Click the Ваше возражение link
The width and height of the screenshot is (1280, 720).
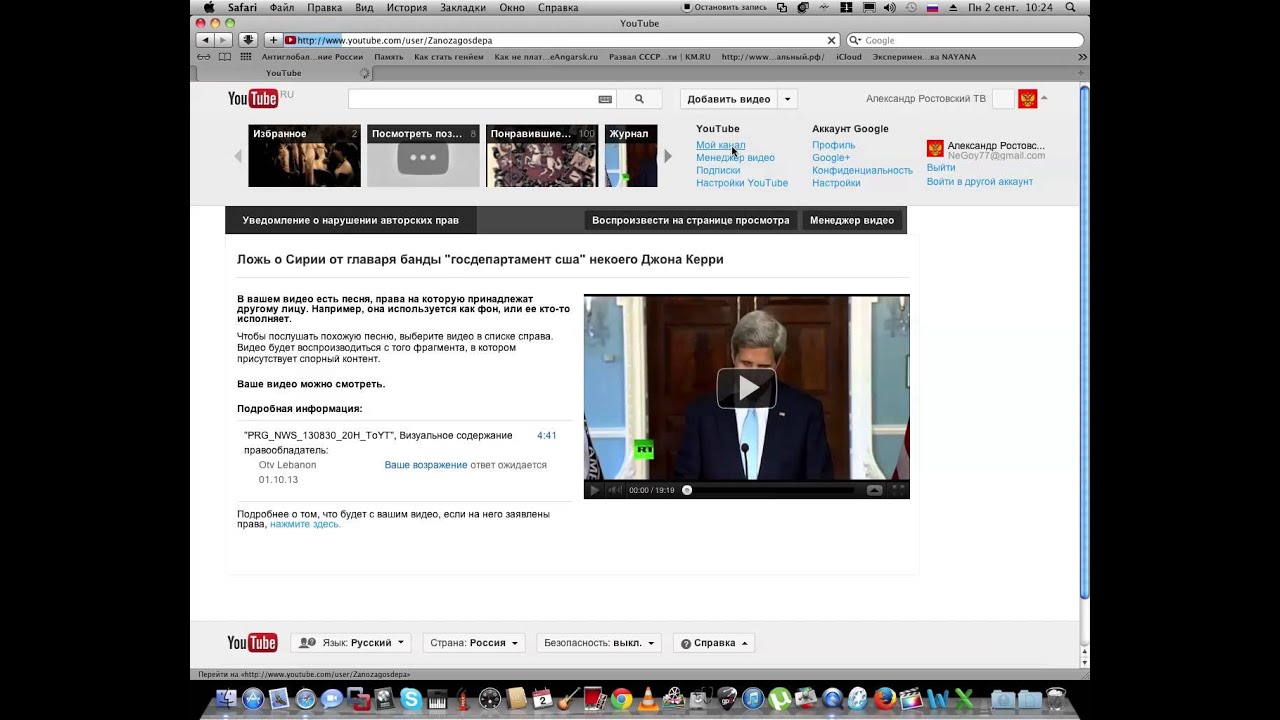coord(426,465)
